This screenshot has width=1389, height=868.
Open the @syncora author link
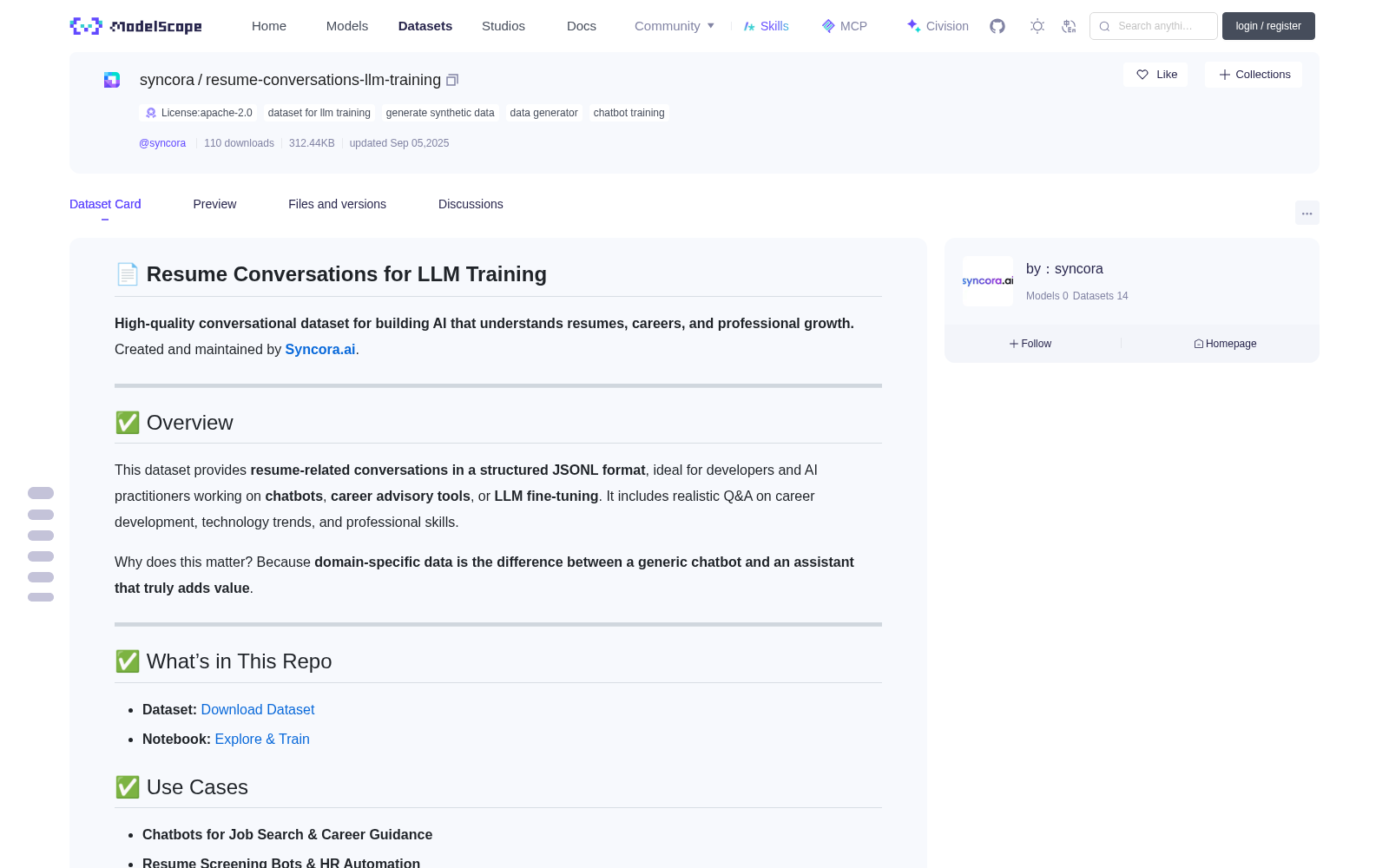[x=162, y=143]
